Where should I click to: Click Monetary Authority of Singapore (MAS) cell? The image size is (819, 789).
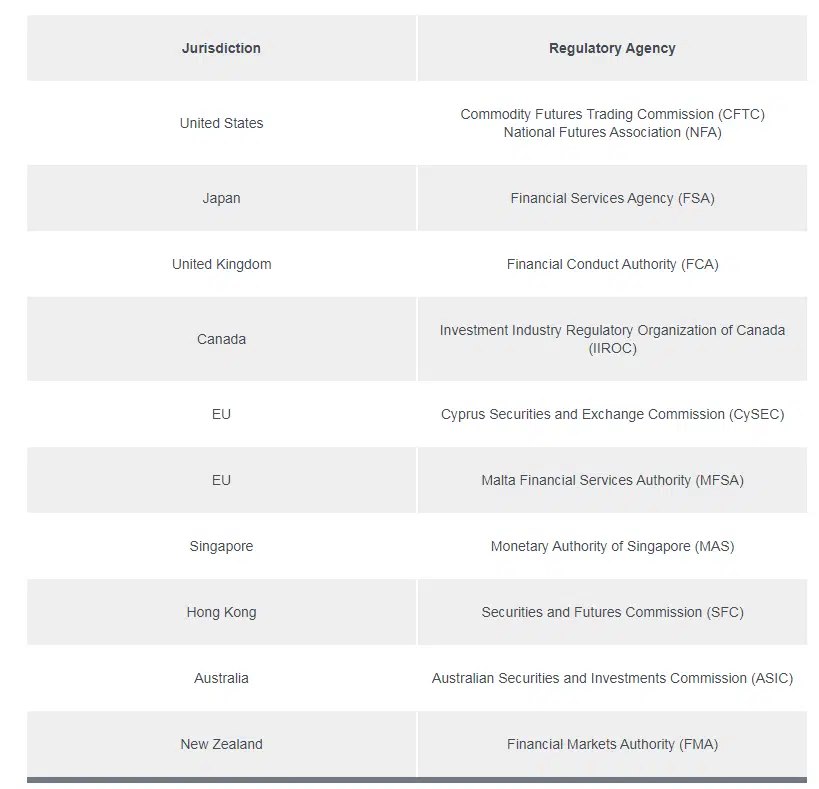click(612, 546)
